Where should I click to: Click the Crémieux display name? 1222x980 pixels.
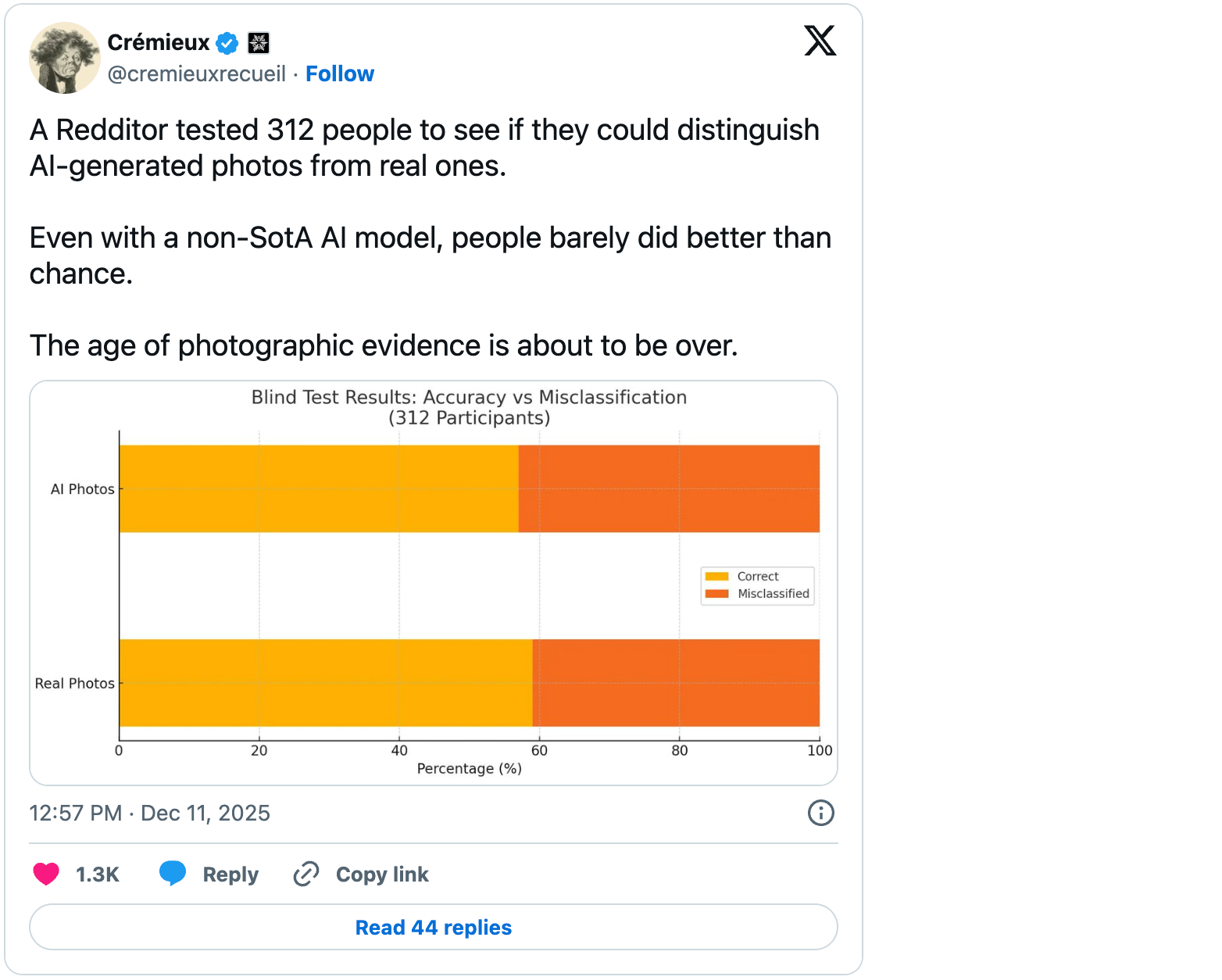click(x=159, y=42)
